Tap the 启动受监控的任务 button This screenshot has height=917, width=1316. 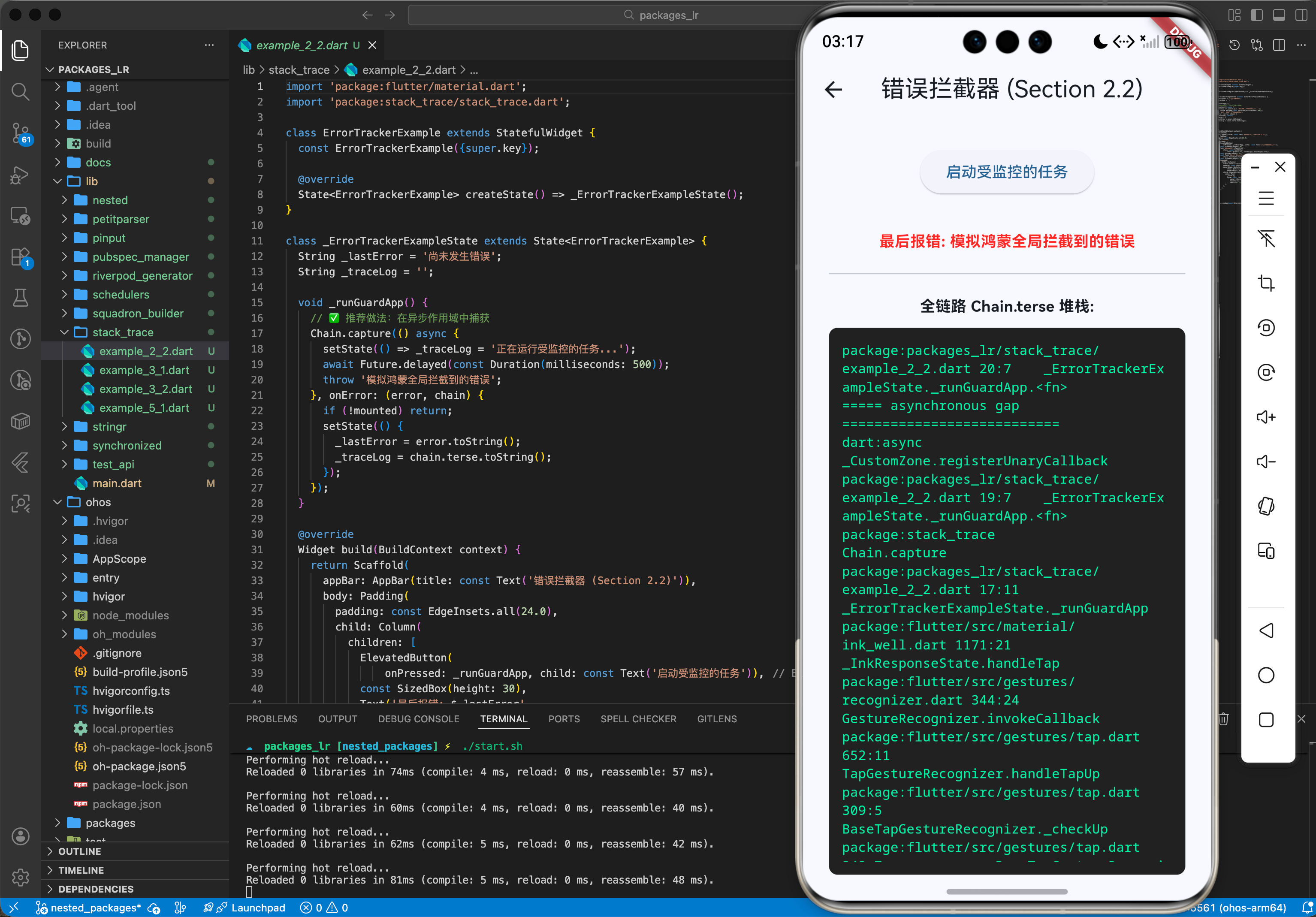coord(1006,172)
